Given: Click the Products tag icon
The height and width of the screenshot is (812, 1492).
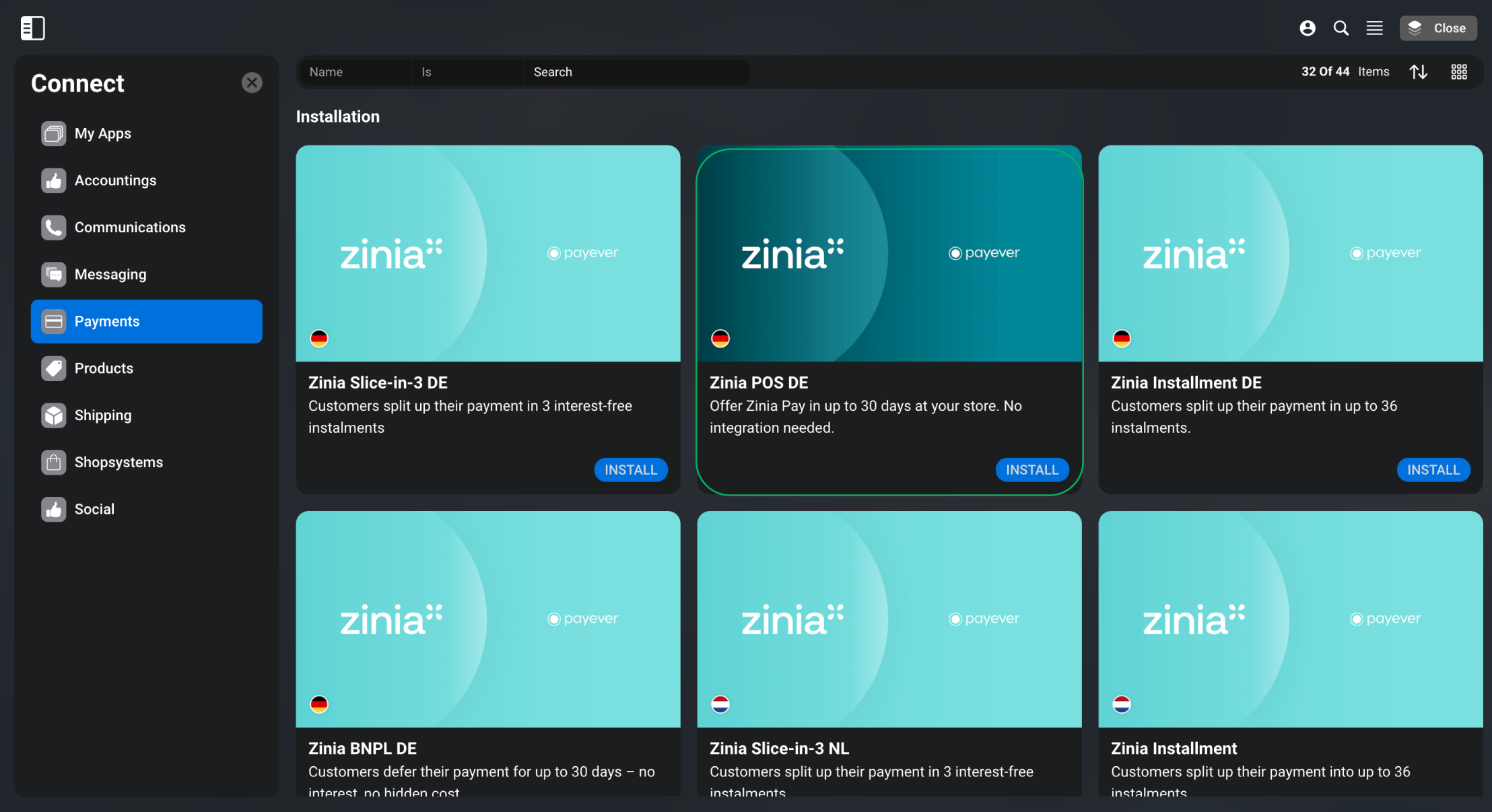Looking at the screenshot, I should [54, 368].
